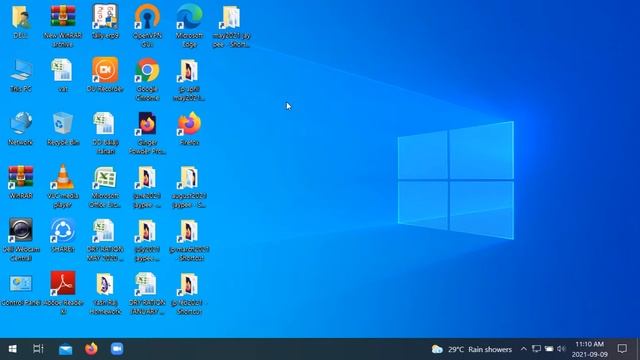This screenshot has width=640, height=360.
Task: Open the network status tray icon
Action: 536,349
